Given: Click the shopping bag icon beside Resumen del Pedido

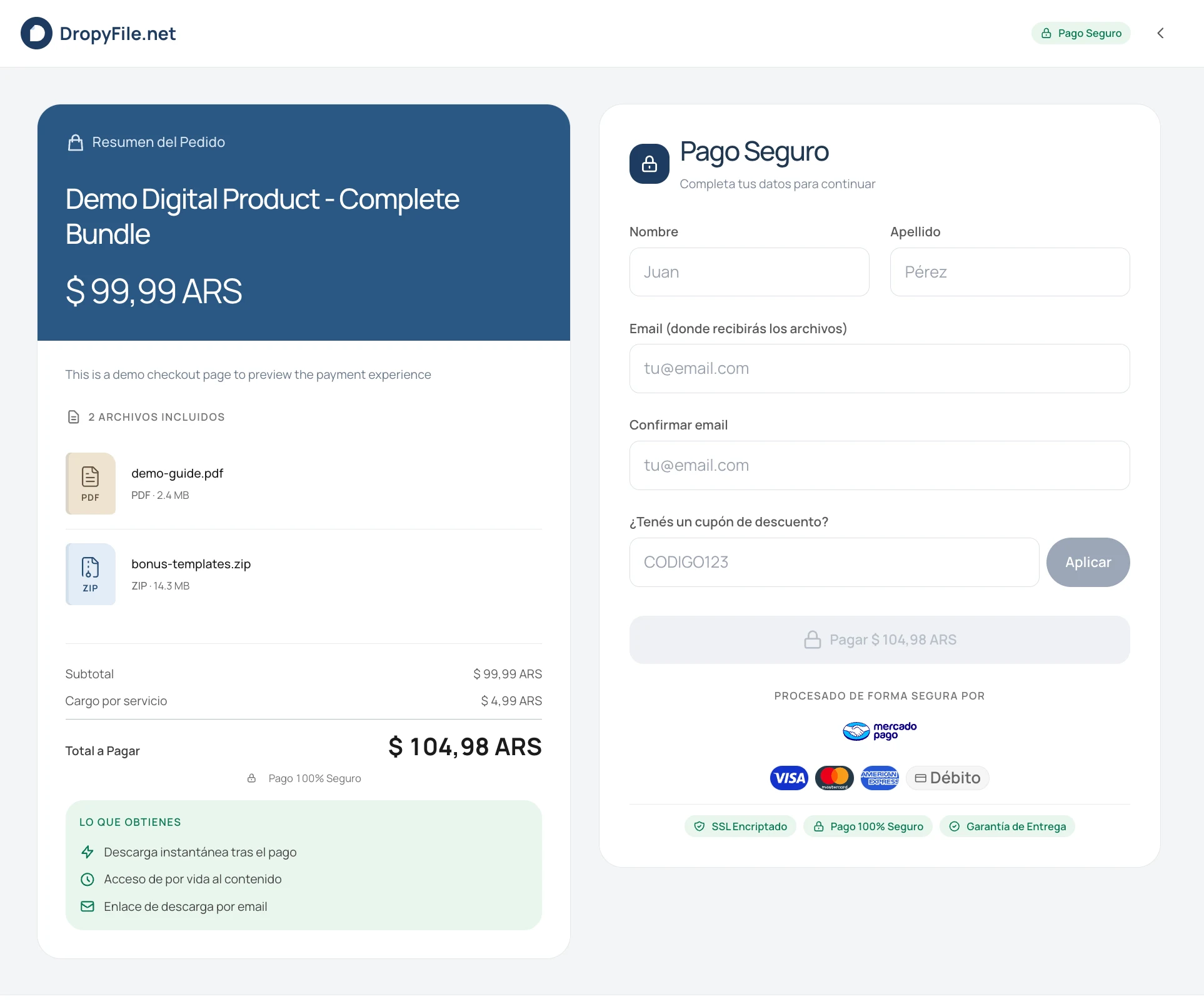Looking at the screenshot, I should (x=76, y=143).
